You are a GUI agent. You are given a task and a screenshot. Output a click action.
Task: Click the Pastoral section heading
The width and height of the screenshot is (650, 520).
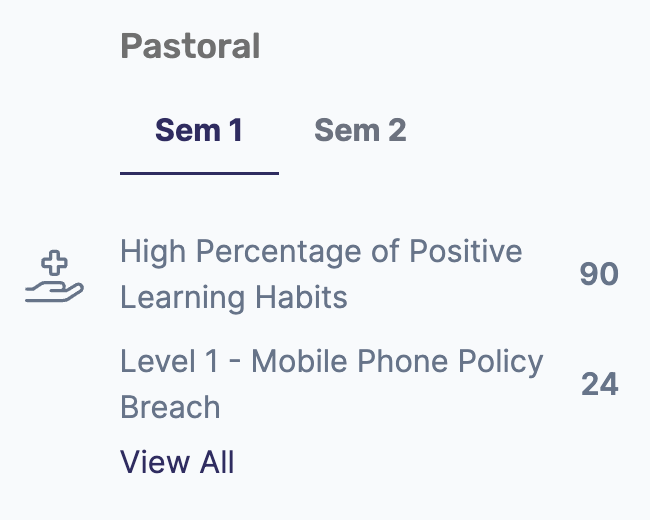pyautogui.click(x=190, y=46)
